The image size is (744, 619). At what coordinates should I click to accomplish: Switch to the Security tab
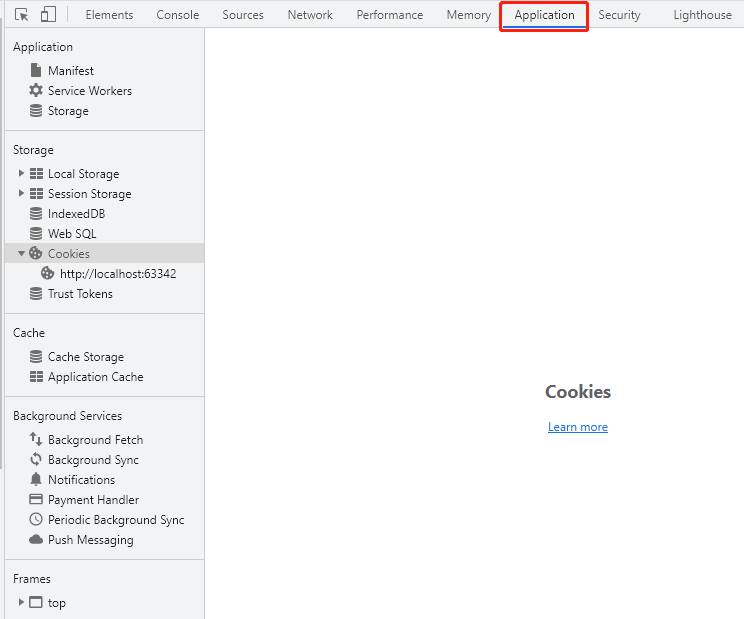point(619,15)
